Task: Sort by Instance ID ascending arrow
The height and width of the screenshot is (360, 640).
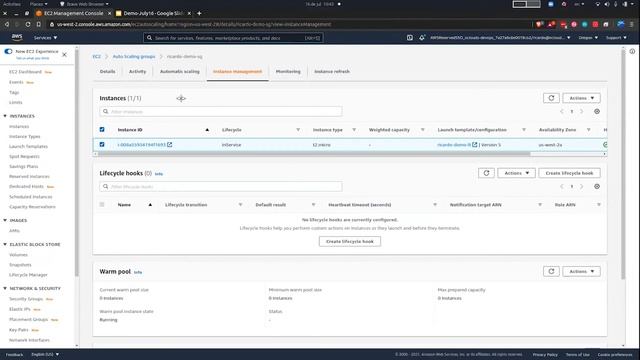Action: pyautogui.click(x=207, y=130)
